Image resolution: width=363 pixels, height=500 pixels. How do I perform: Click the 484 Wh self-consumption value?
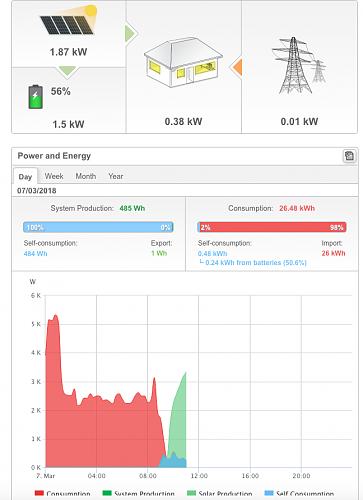35,254
